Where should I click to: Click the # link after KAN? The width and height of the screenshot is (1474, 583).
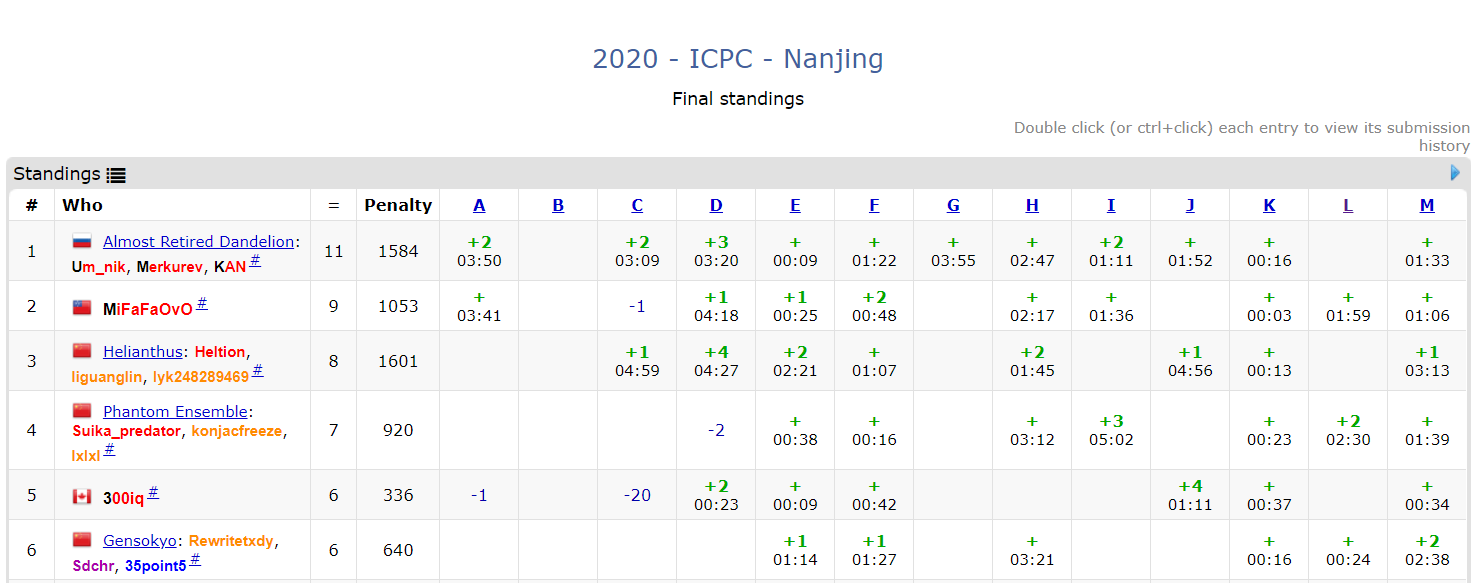(255, 261)
